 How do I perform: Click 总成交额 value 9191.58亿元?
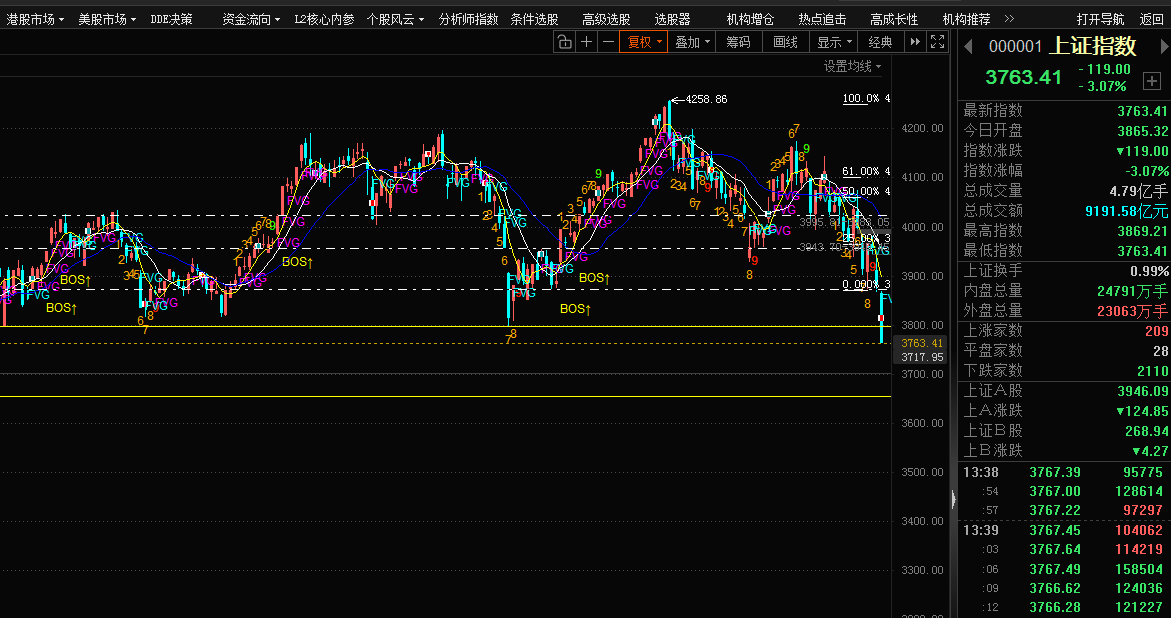click(1127, 211)
